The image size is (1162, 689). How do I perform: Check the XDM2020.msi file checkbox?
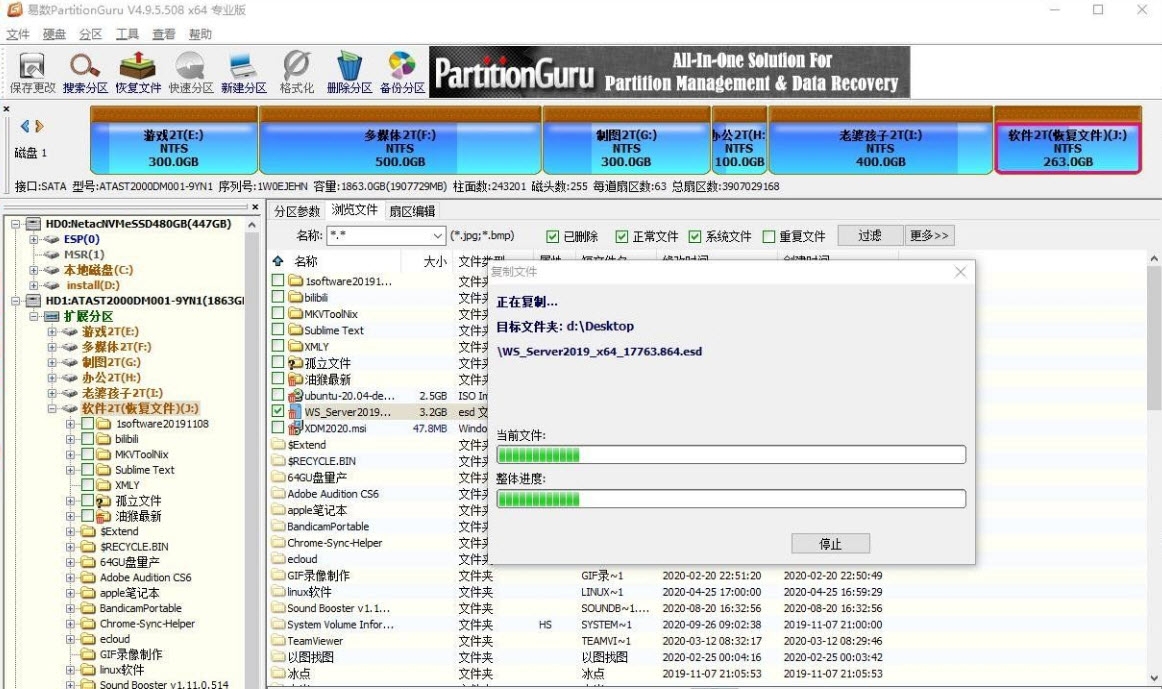point(279,428)
